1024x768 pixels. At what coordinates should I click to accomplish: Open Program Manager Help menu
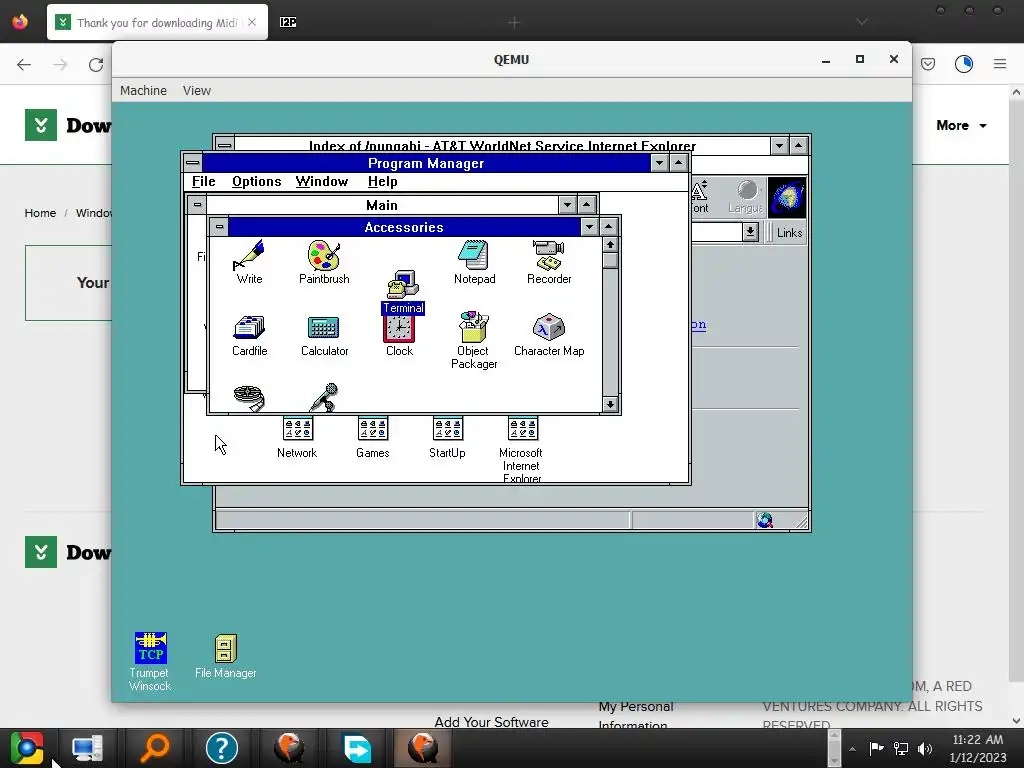tap(382, 182)
